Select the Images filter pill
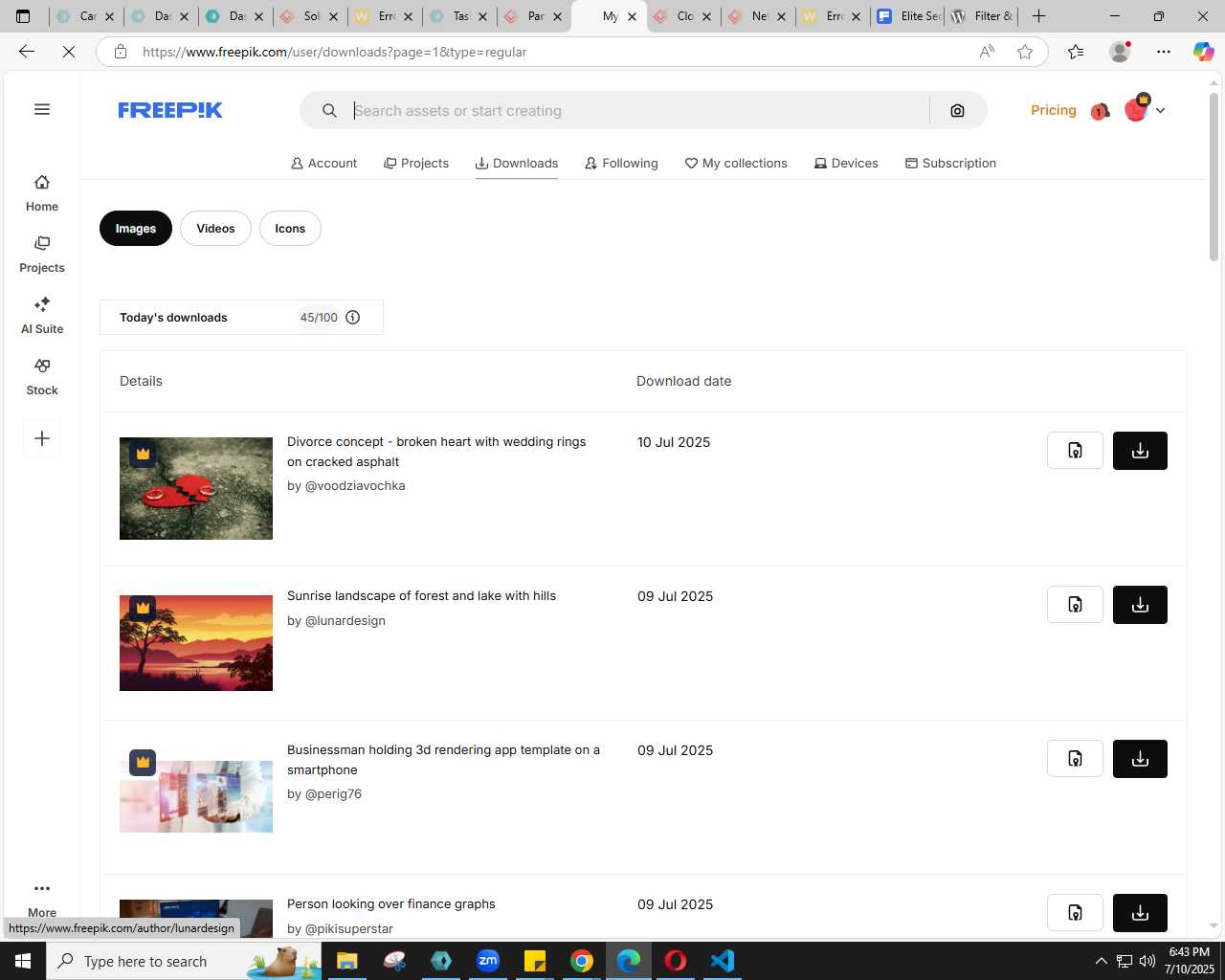This screenshot has height=980, width=1225. 136,229
